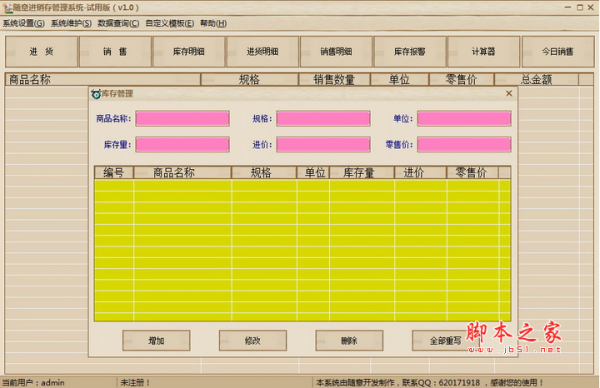Click the 库存量 input field
Image resolution: width=600 pixels, height=388 pixels.
point(183,145)
